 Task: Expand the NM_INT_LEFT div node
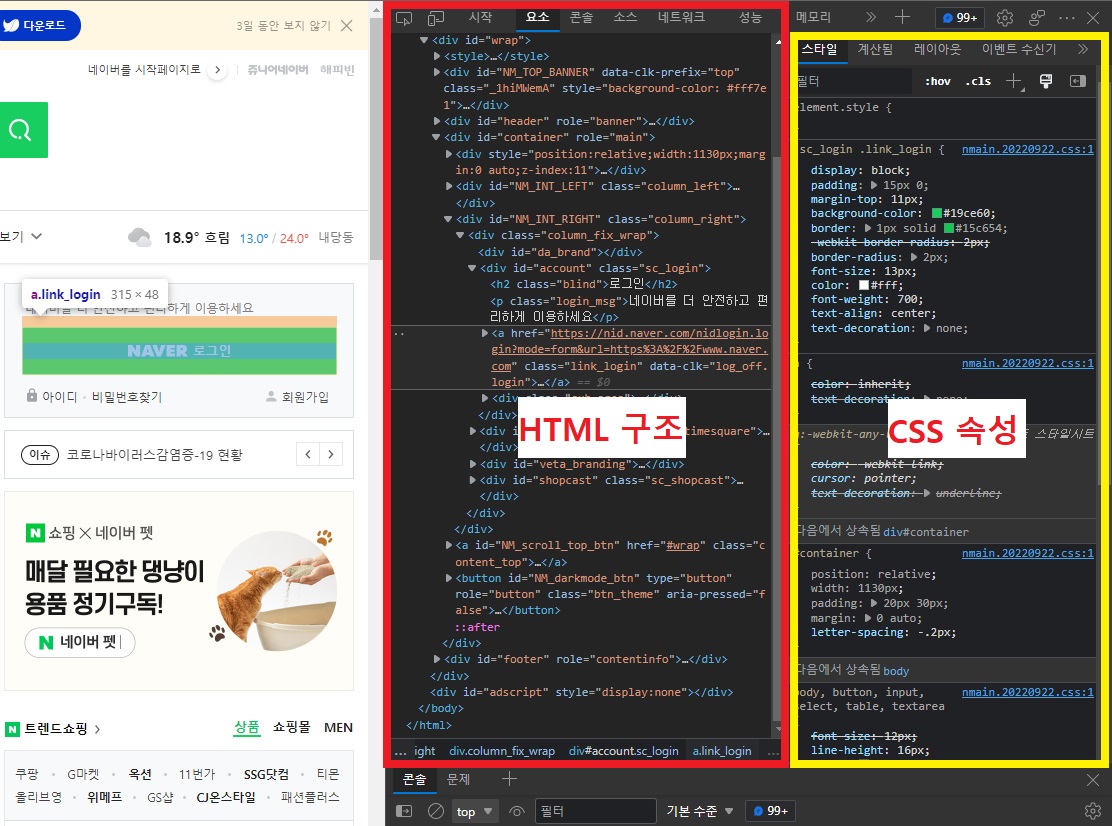click(x=449, y=186)
